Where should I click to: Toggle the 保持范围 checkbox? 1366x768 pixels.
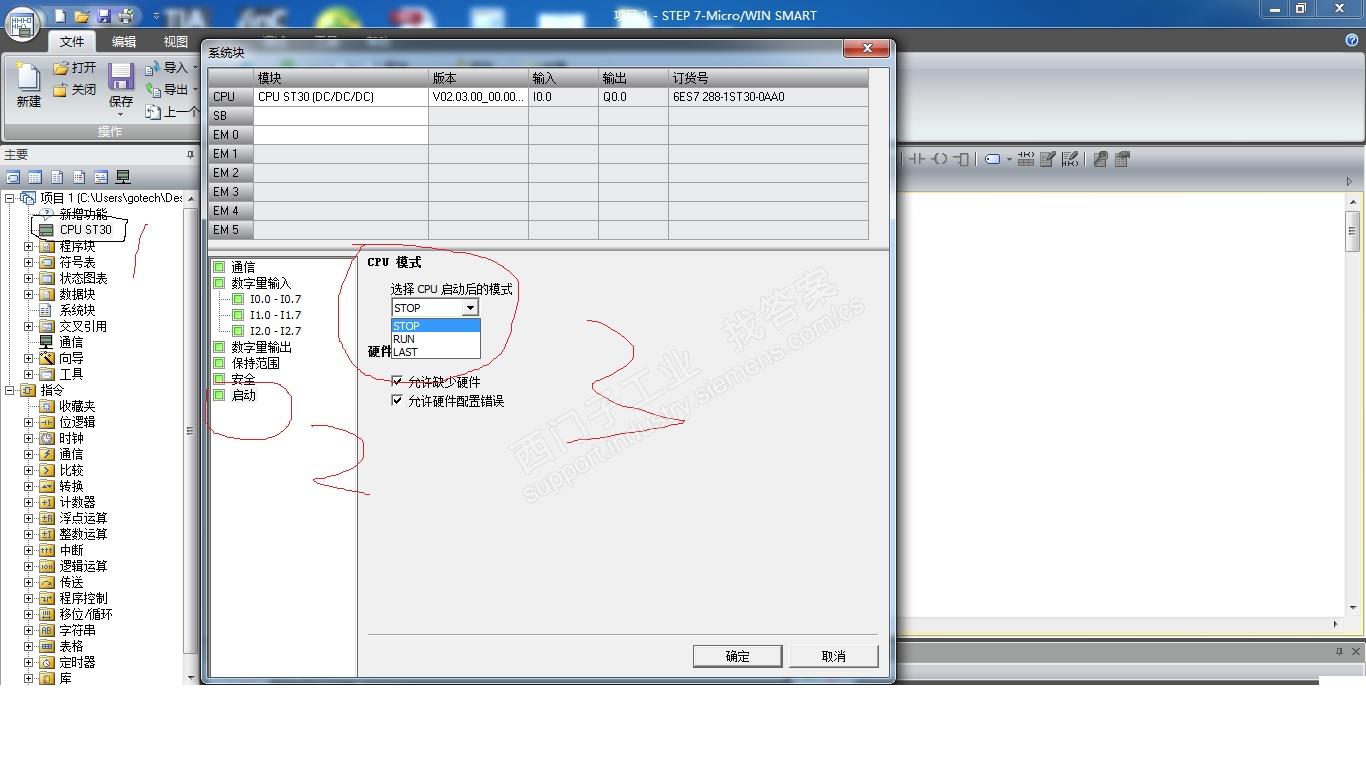[219, 363]
